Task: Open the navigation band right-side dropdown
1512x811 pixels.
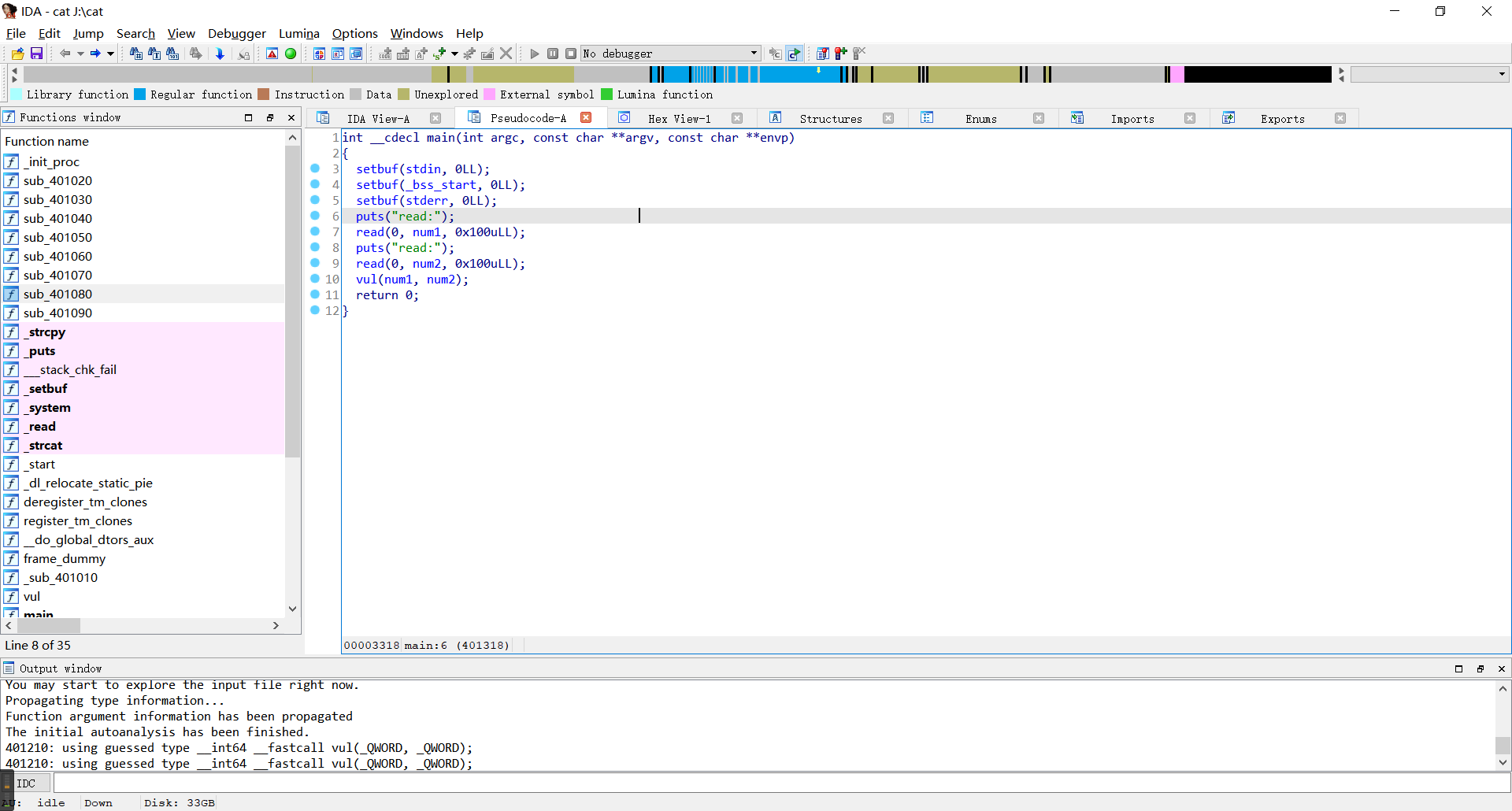Action: click(x=1502, y=74)
